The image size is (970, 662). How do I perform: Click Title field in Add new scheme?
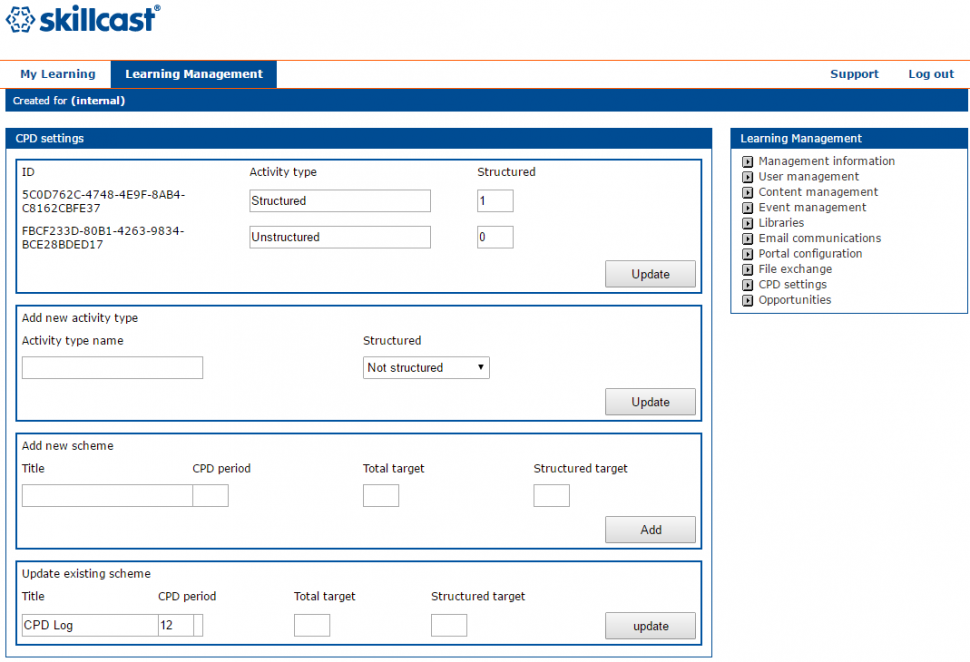[107, 496]
